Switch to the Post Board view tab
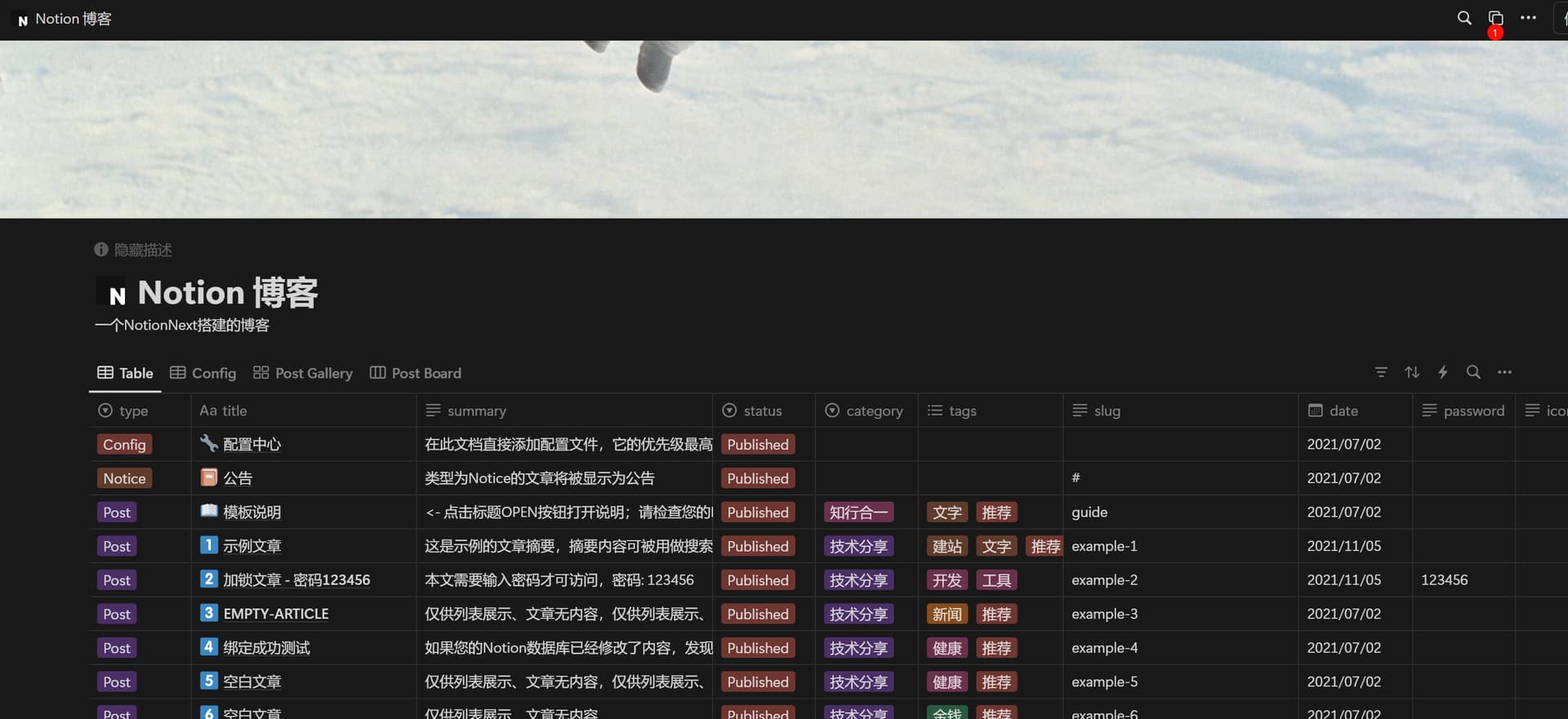 [415, 373]
